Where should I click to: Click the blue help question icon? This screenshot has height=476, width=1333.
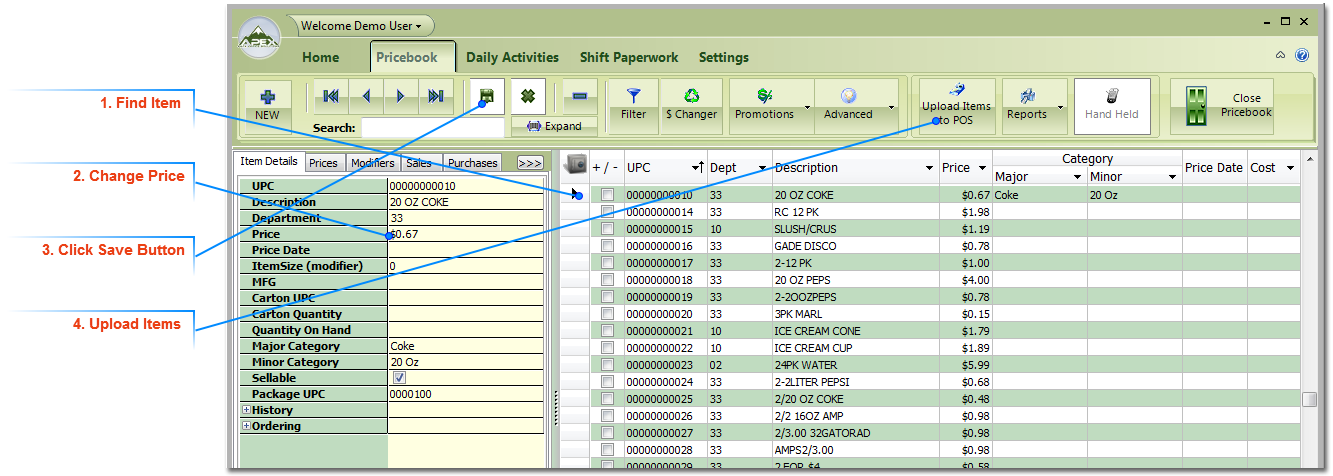(1302, 56)
